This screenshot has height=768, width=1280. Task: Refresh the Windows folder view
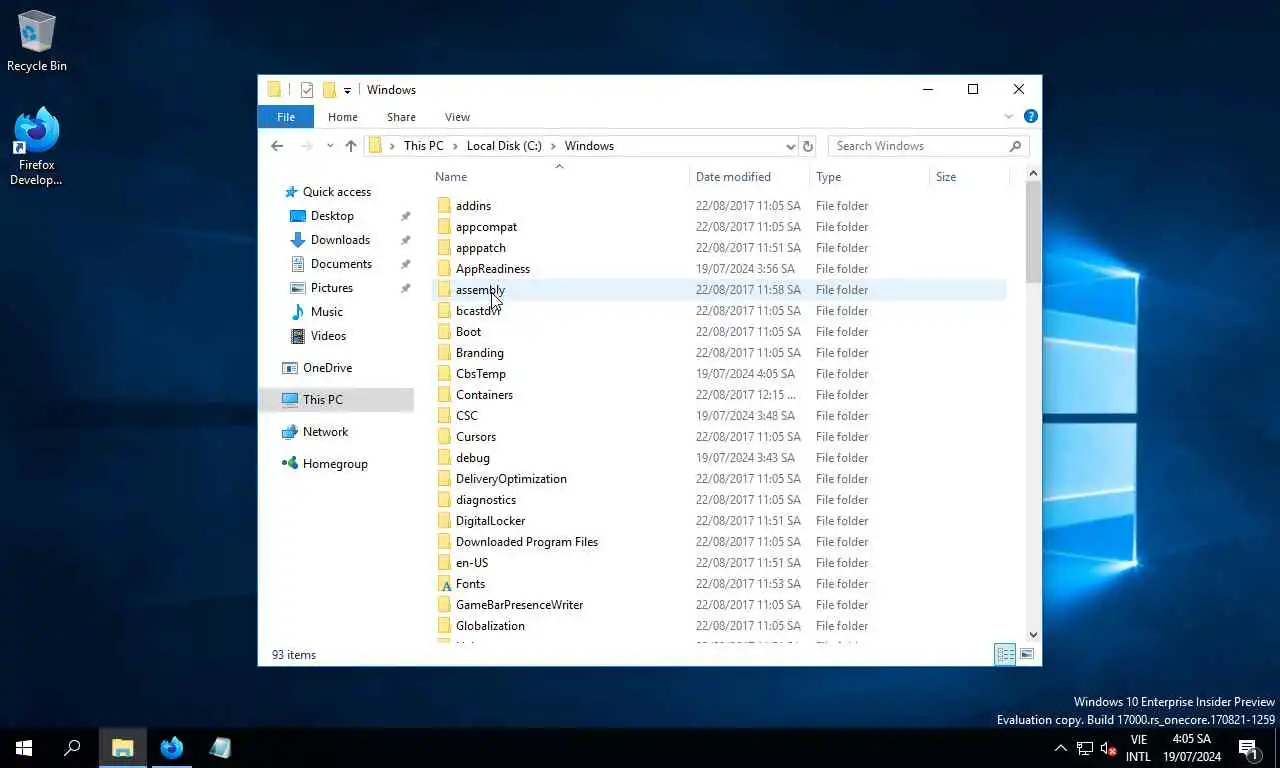point(808,146)
